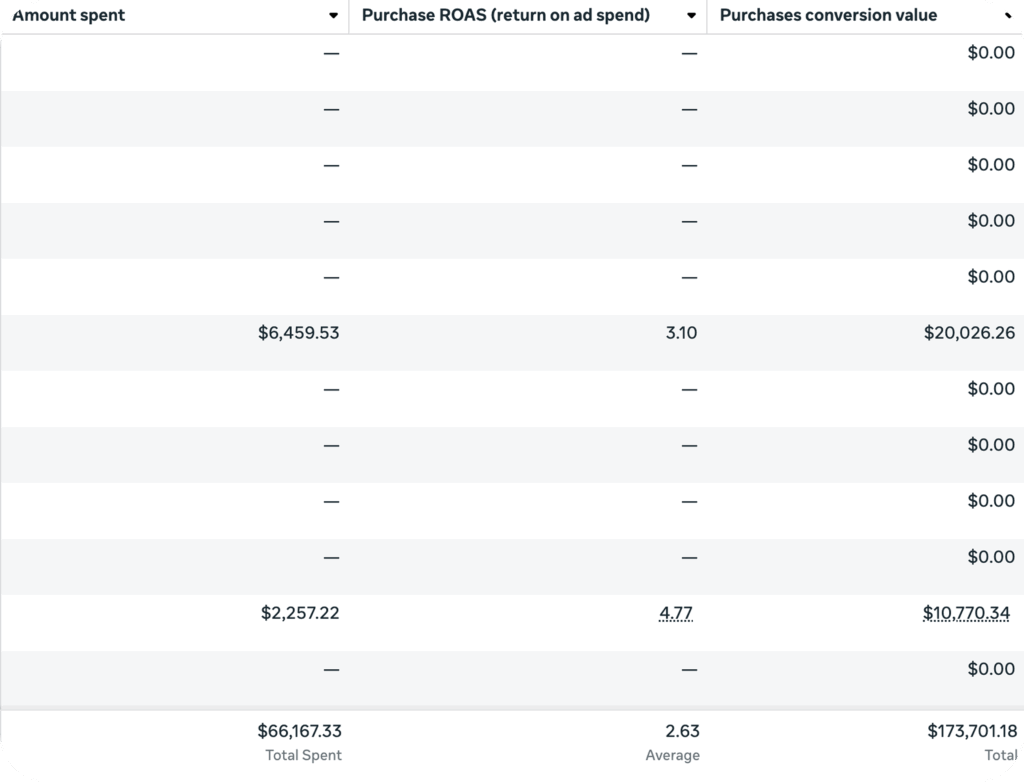Click the $66,167.33 total spent value
1024x782 pixels.
(299, 732)
